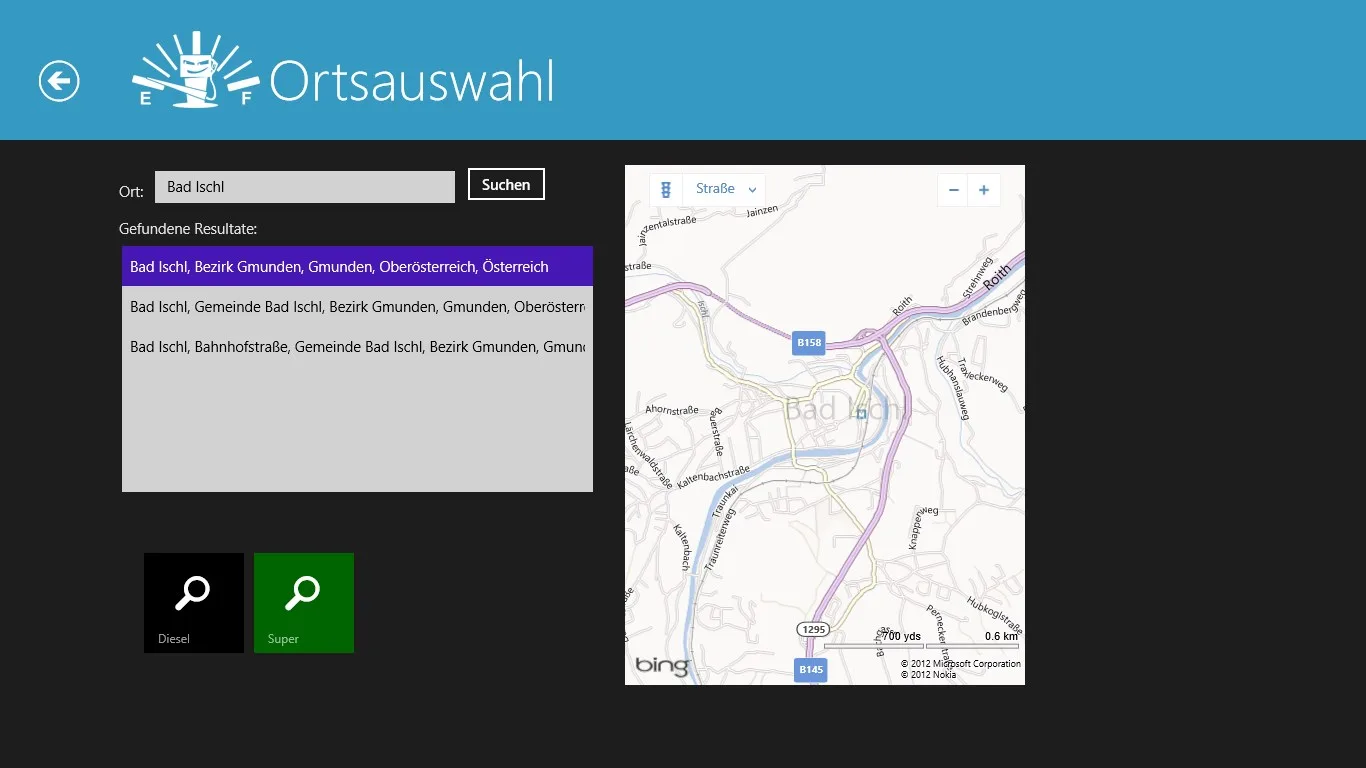Zoom in the map with plus button
Screen dimensions: 1366x768
[984, 190]
